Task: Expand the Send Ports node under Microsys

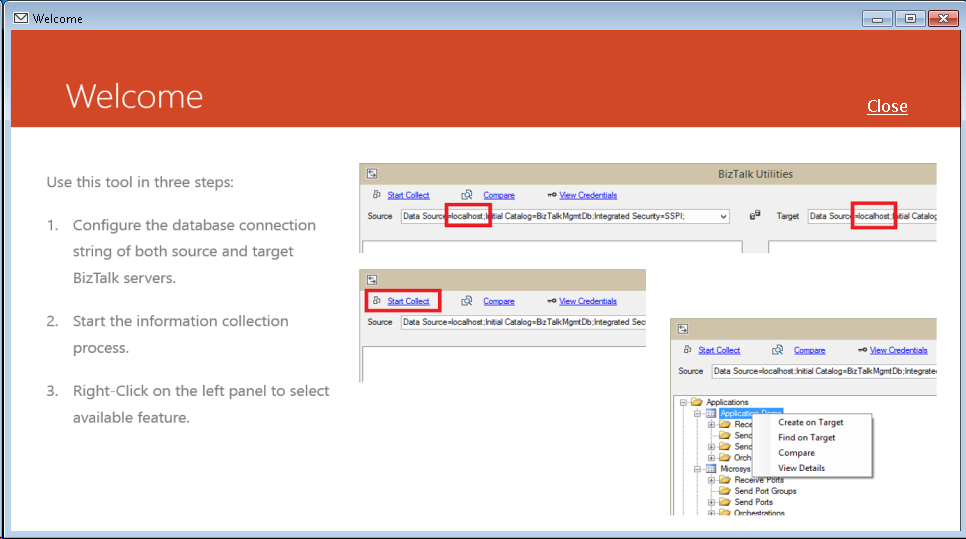Action: pos(712,502)
